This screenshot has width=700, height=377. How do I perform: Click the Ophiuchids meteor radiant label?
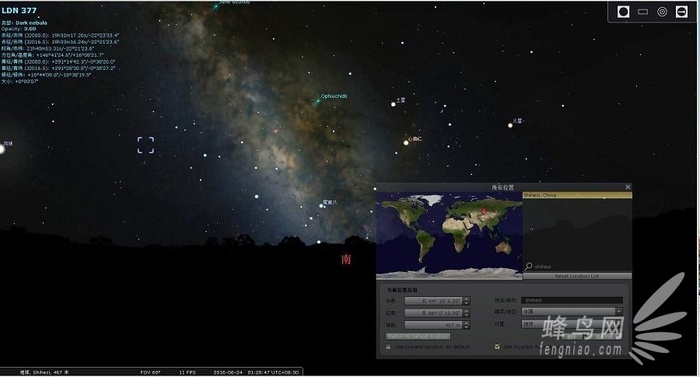pos(333,96)
